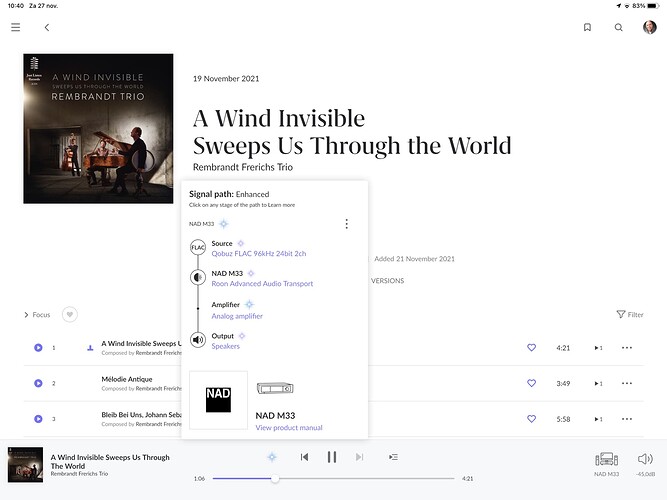
Task: Open Roon Advanced Audio Transport link
Action: click(262, 283)
